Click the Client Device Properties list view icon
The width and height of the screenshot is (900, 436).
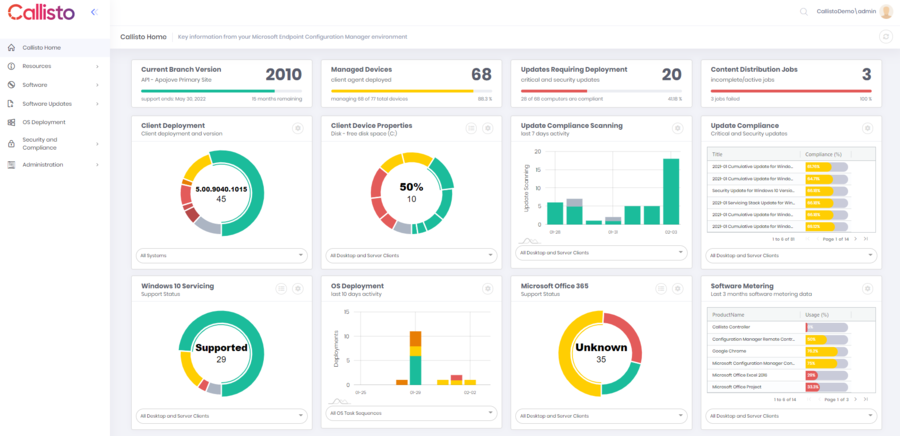[471, 128]
